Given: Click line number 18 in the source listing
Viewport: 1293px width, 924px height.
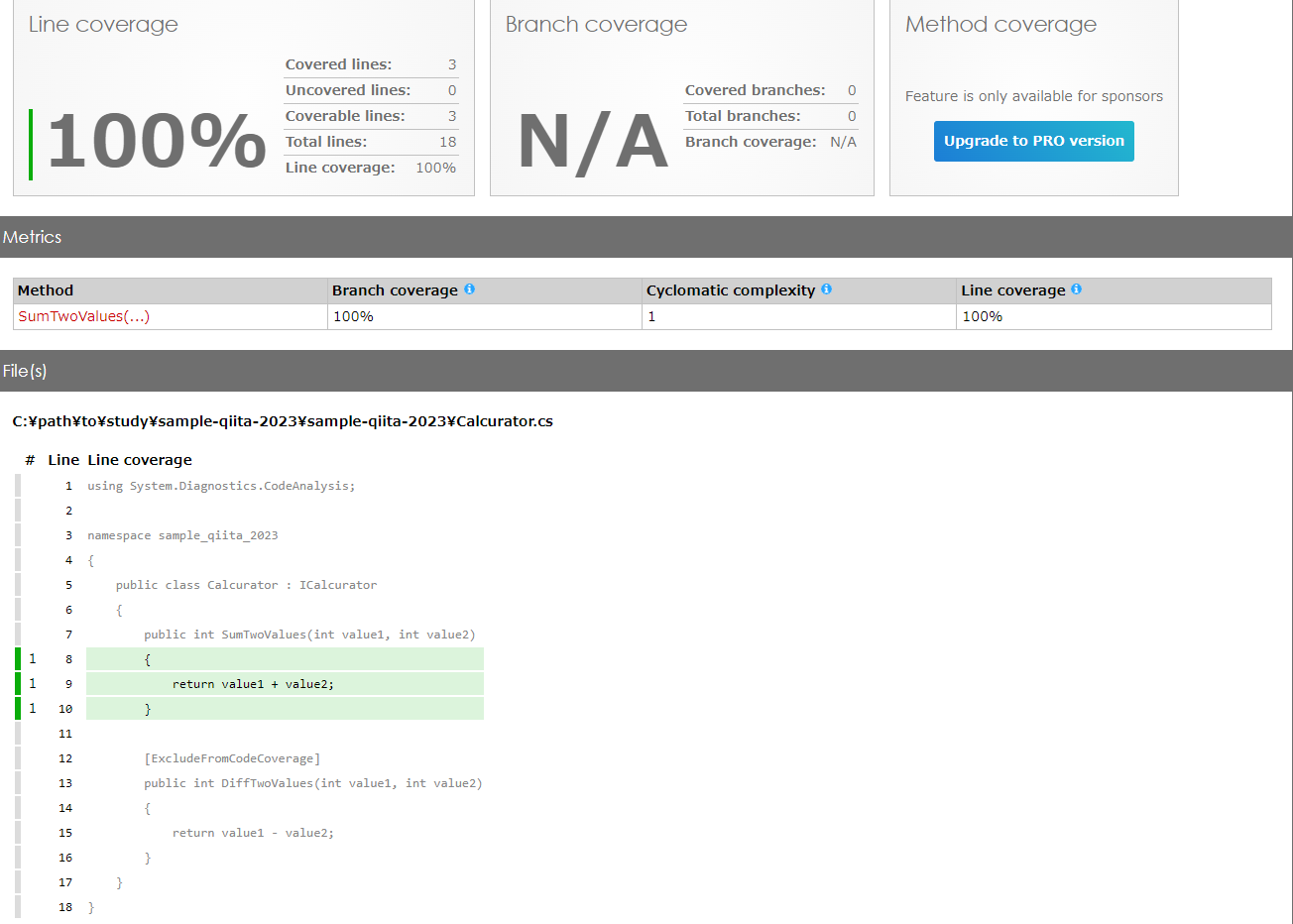Looking at the screenshot, I should point(65,907).
